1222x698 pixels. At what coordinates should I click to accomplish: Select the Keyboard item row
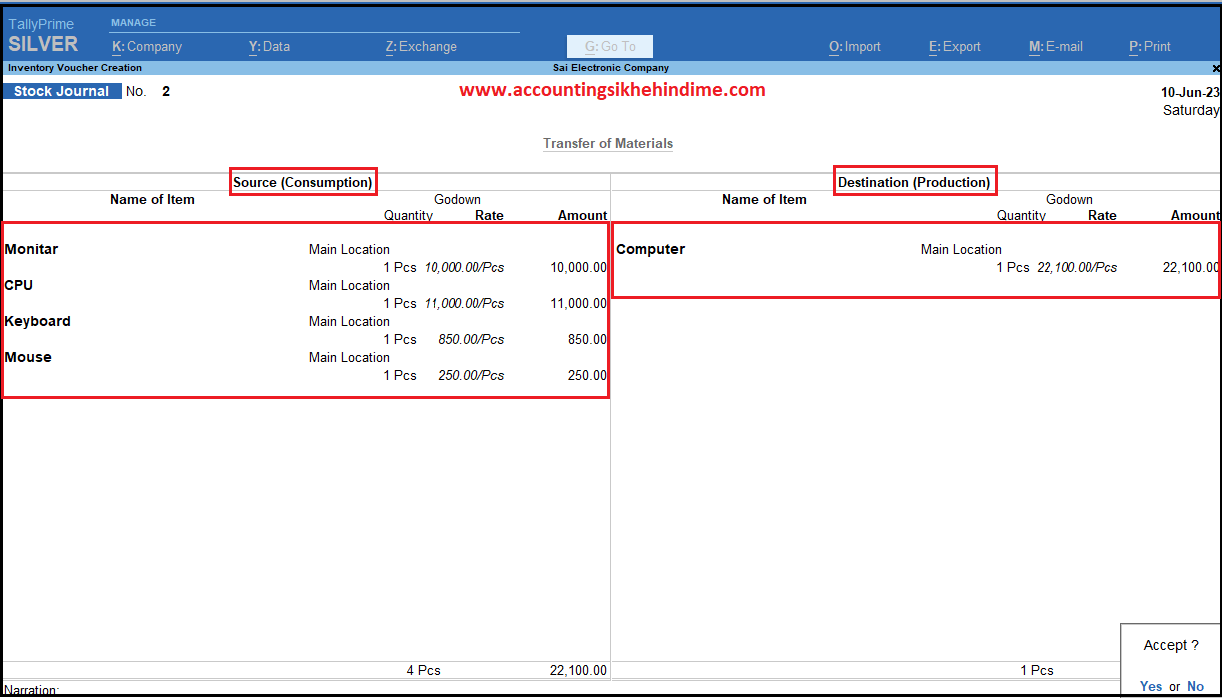[x=38, y=321]
